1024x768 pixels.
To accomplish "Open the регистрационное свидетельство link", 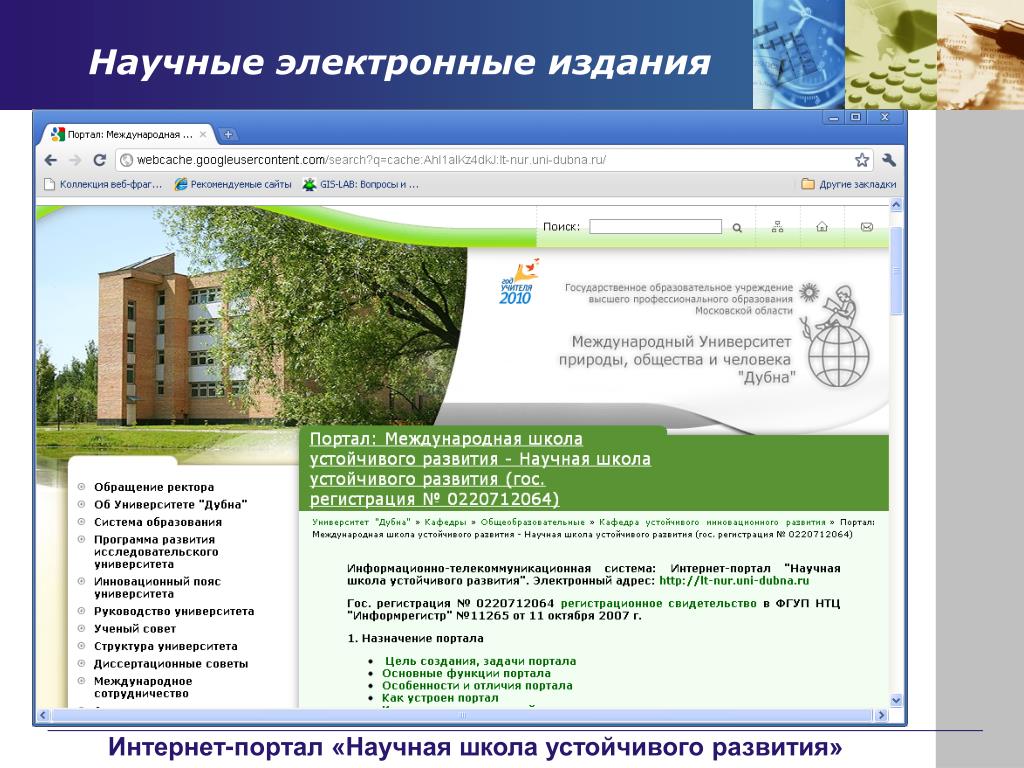I will 658,603.
